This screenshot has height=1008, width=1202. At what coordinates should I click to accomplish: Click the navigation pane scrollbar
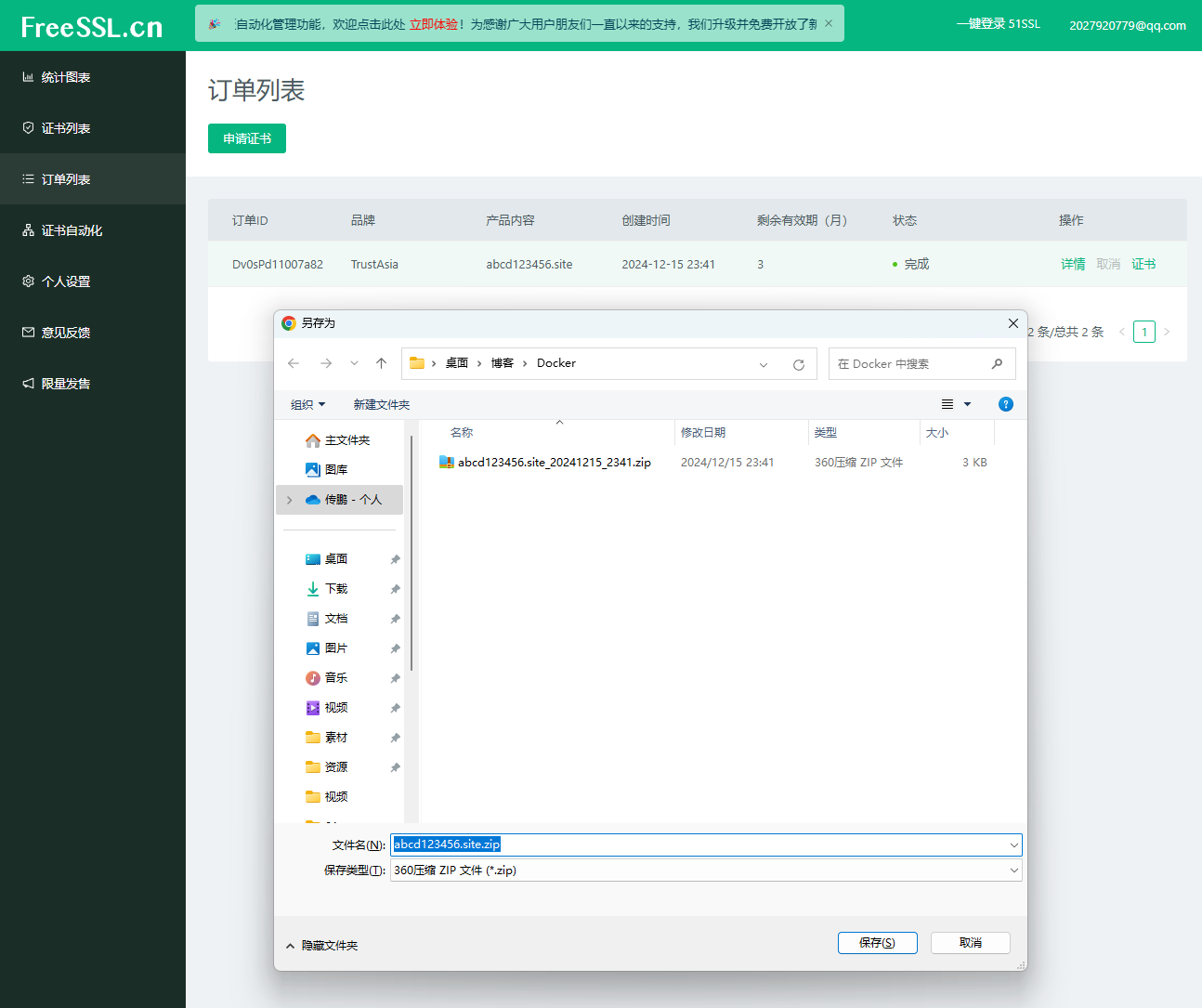pyautogui.click(x=411, y=553)
